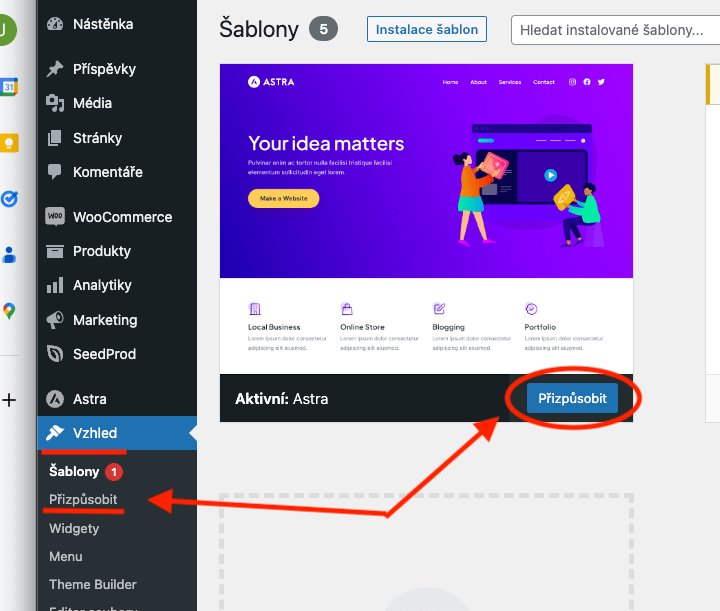Select Widgety under Vzhled submenu
This screenshot has width=720, height=611.
(74, 528)
